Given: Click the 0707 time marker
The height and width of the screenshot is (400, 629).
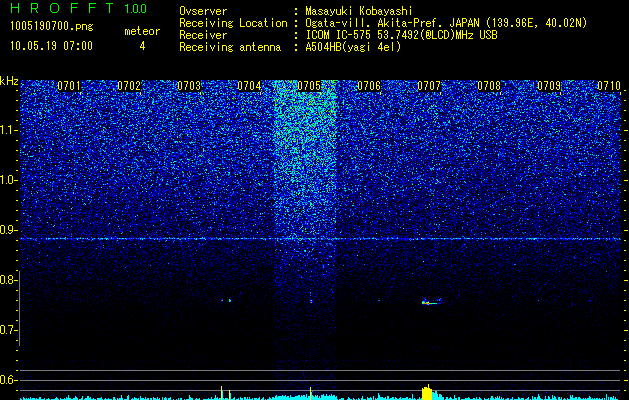Looking at the screenshot, I should point(429,86).
